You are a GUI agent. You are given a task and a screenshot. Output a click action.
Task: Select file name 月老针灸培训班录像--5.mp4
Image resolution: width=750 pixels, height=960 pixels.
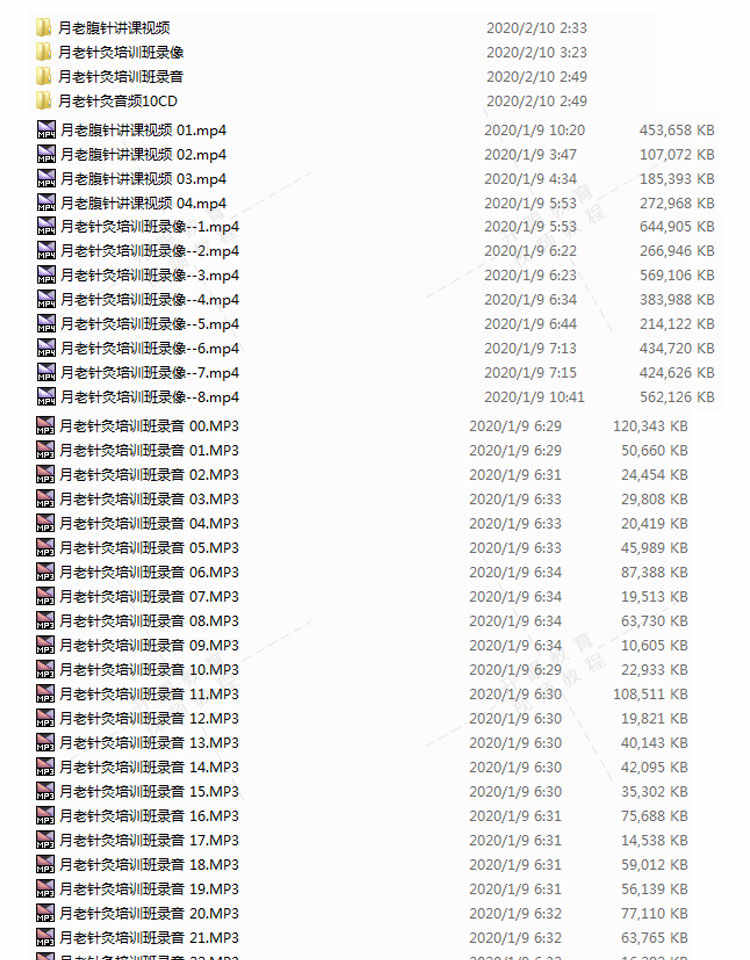pyautogui.click(x=150, y=324)
